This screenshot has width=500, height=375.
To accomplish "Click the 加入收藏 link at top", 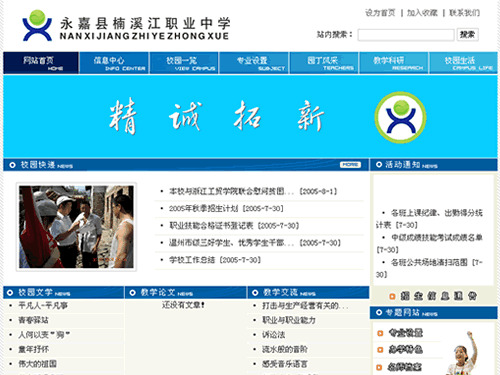I will [x=422, y=13].
